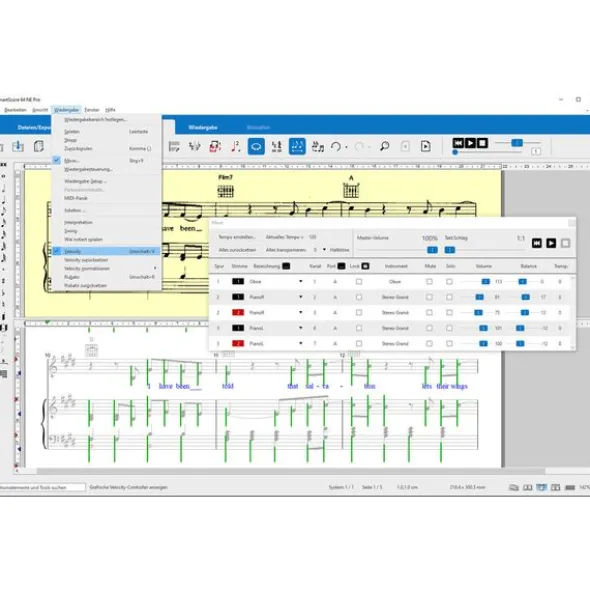
Task: Click the rewind button in the Mixer window
Action: click(537, 243)
